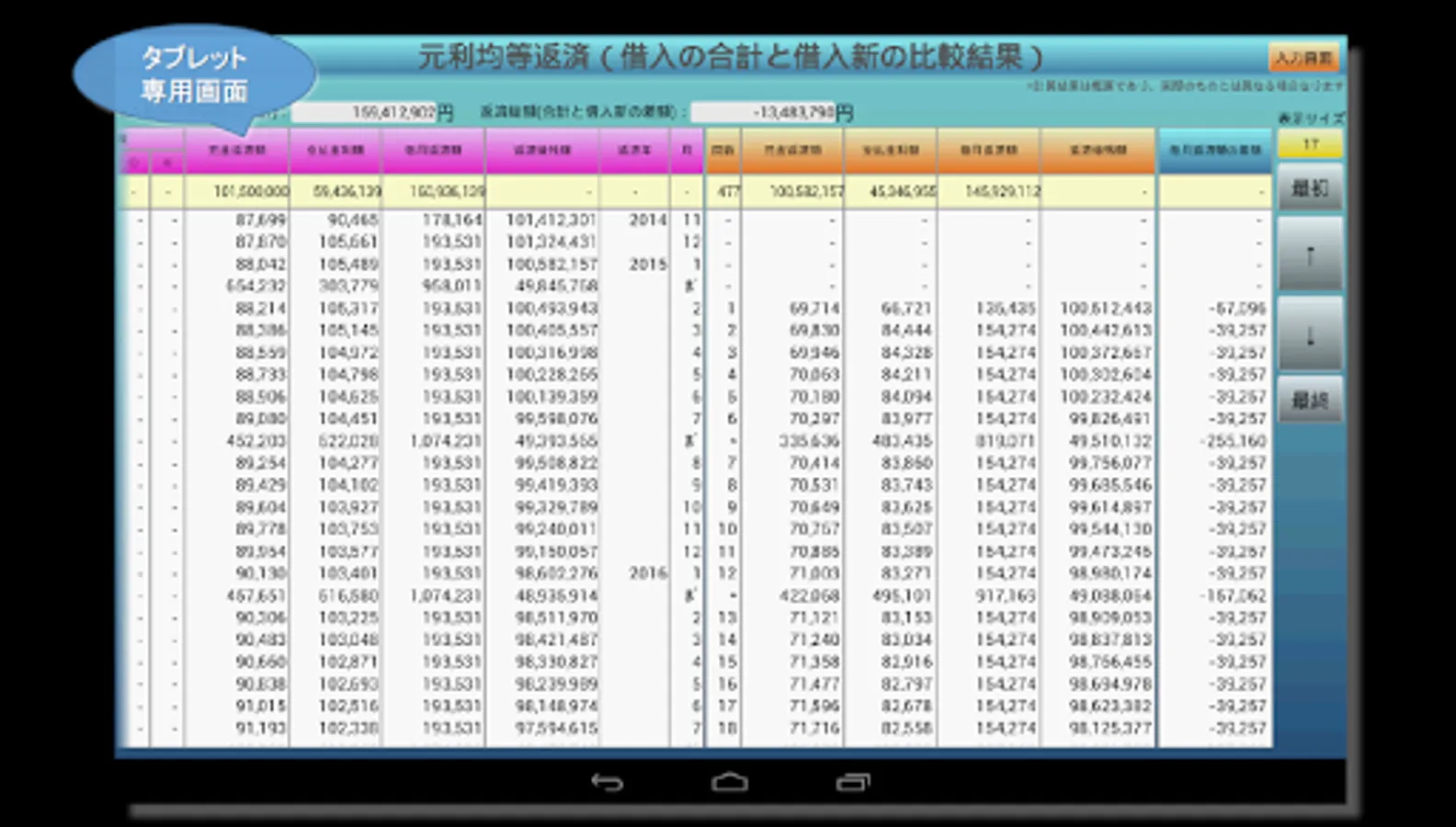Click the summary cell 59,436,139
1456x827 pixels.
[336, 192]
